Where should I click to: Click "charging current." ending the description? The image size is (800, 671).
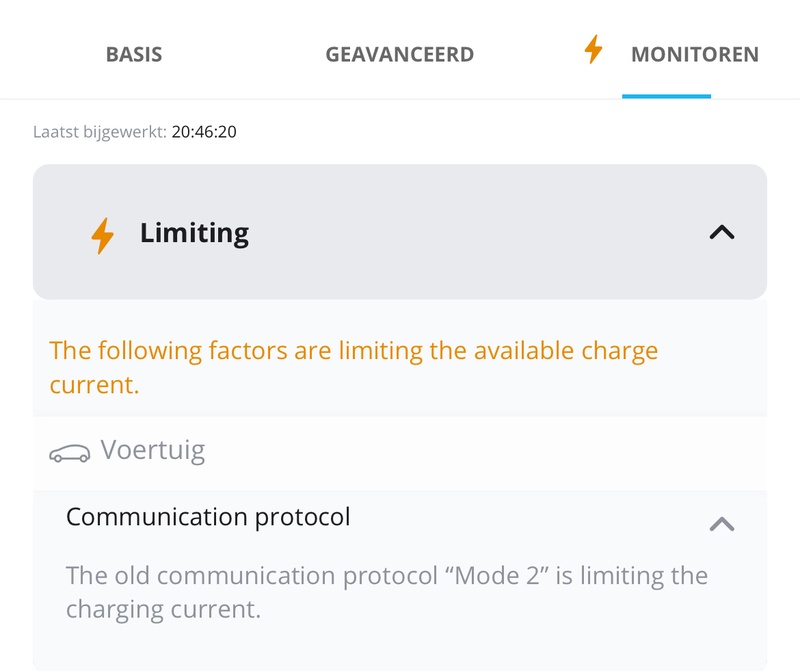pyautogui.click(x=163, y=609)
